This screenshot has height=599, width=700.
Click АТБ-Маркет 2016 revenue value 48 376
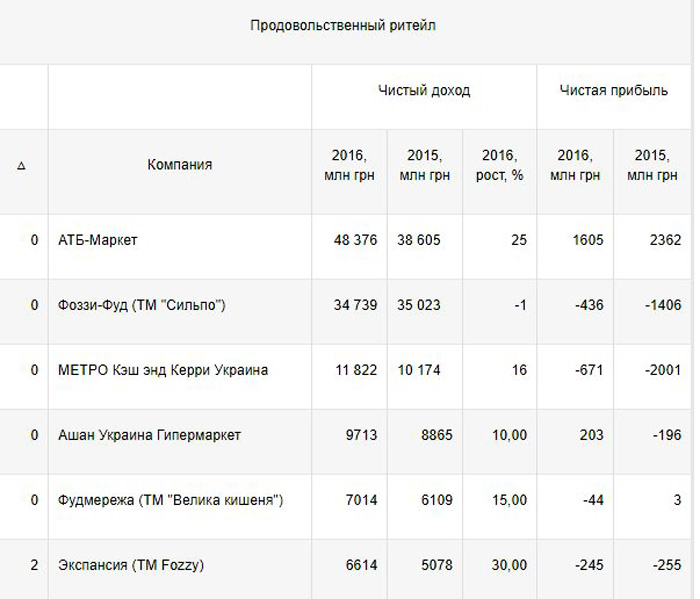click(355, 240)
